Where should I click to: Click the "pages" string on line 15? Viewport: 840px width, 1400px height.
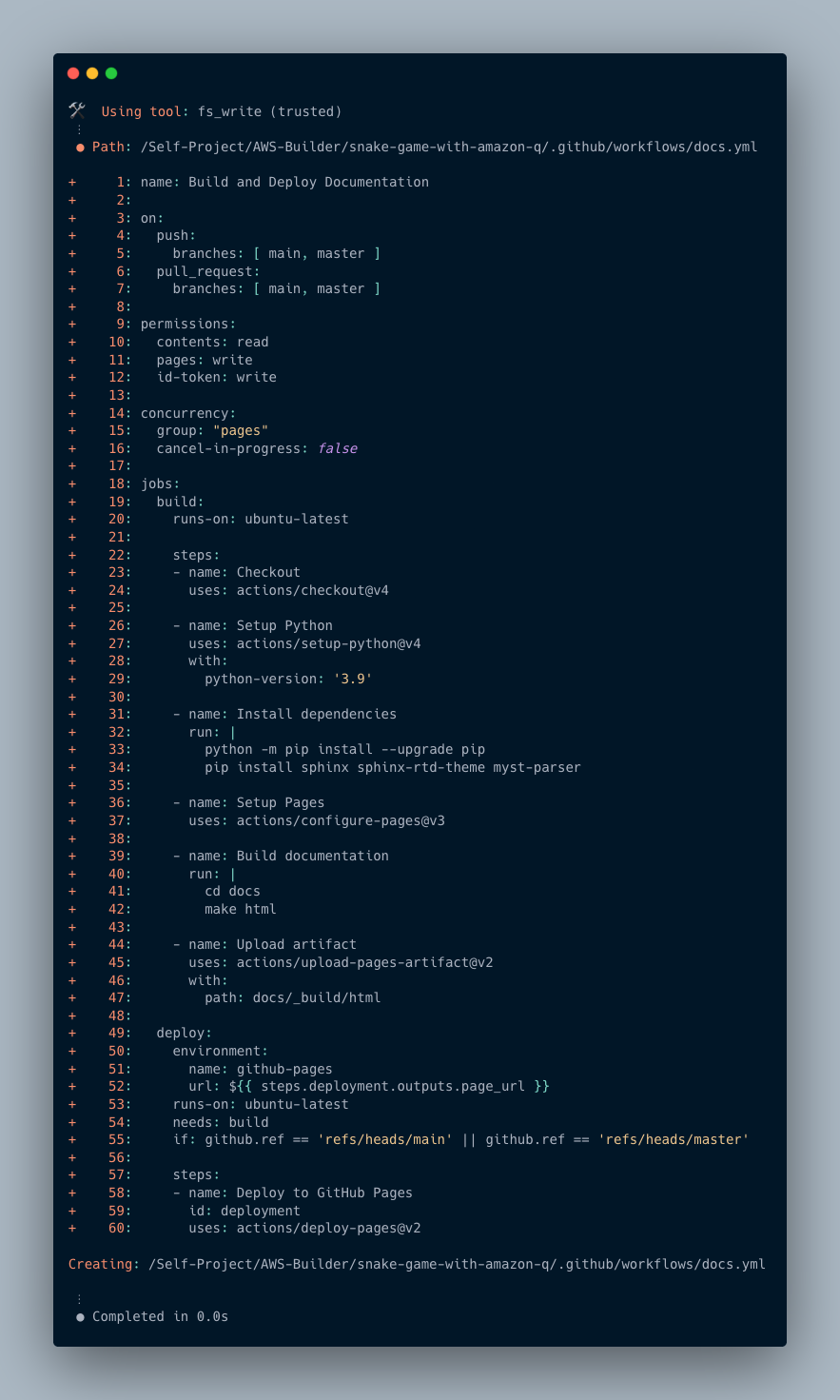pos(241,430)
